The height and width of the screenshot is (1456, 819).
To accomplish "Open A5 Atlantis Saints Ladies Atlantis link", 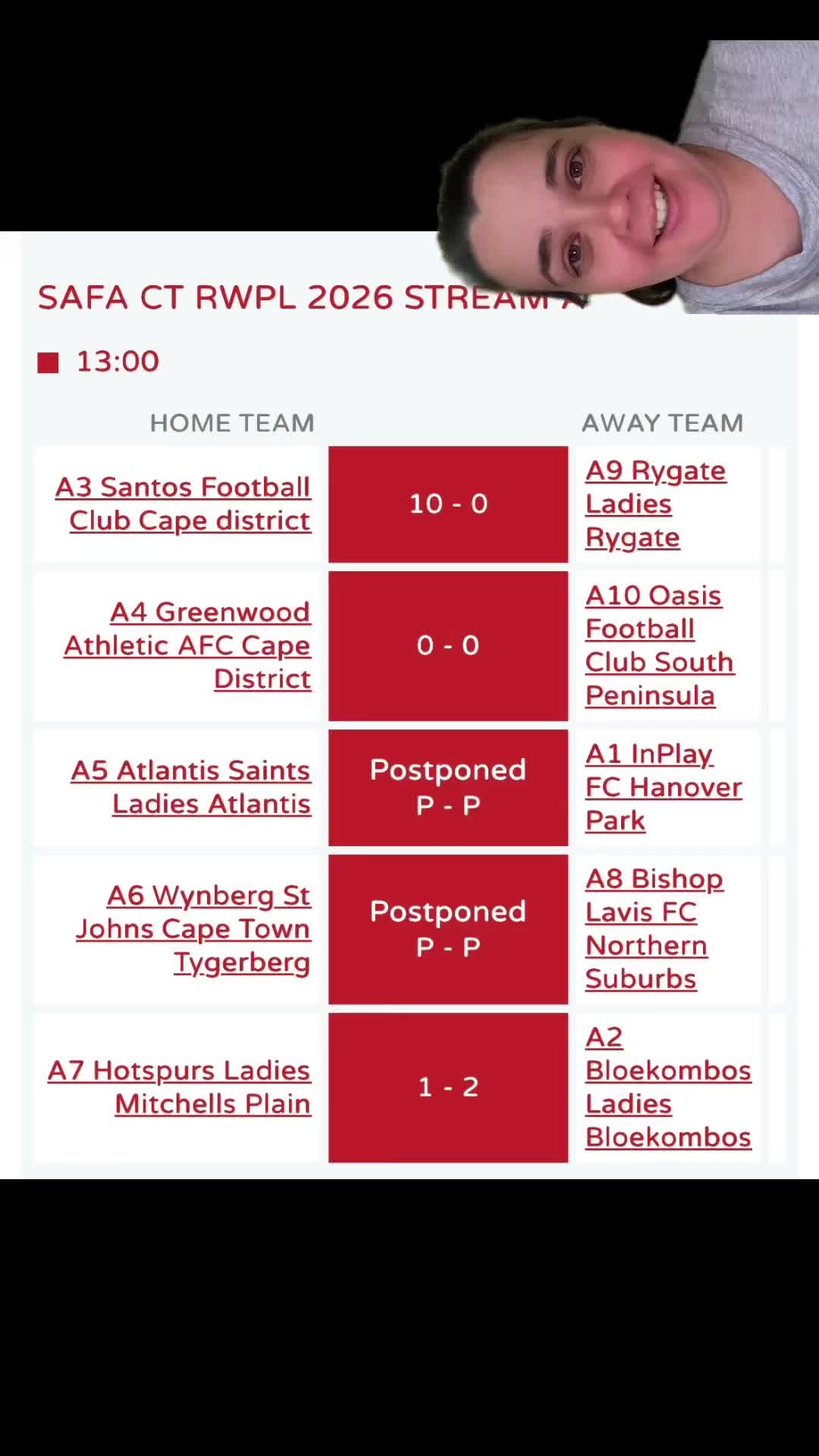I will pyautogui.click(x=190, y=787).
